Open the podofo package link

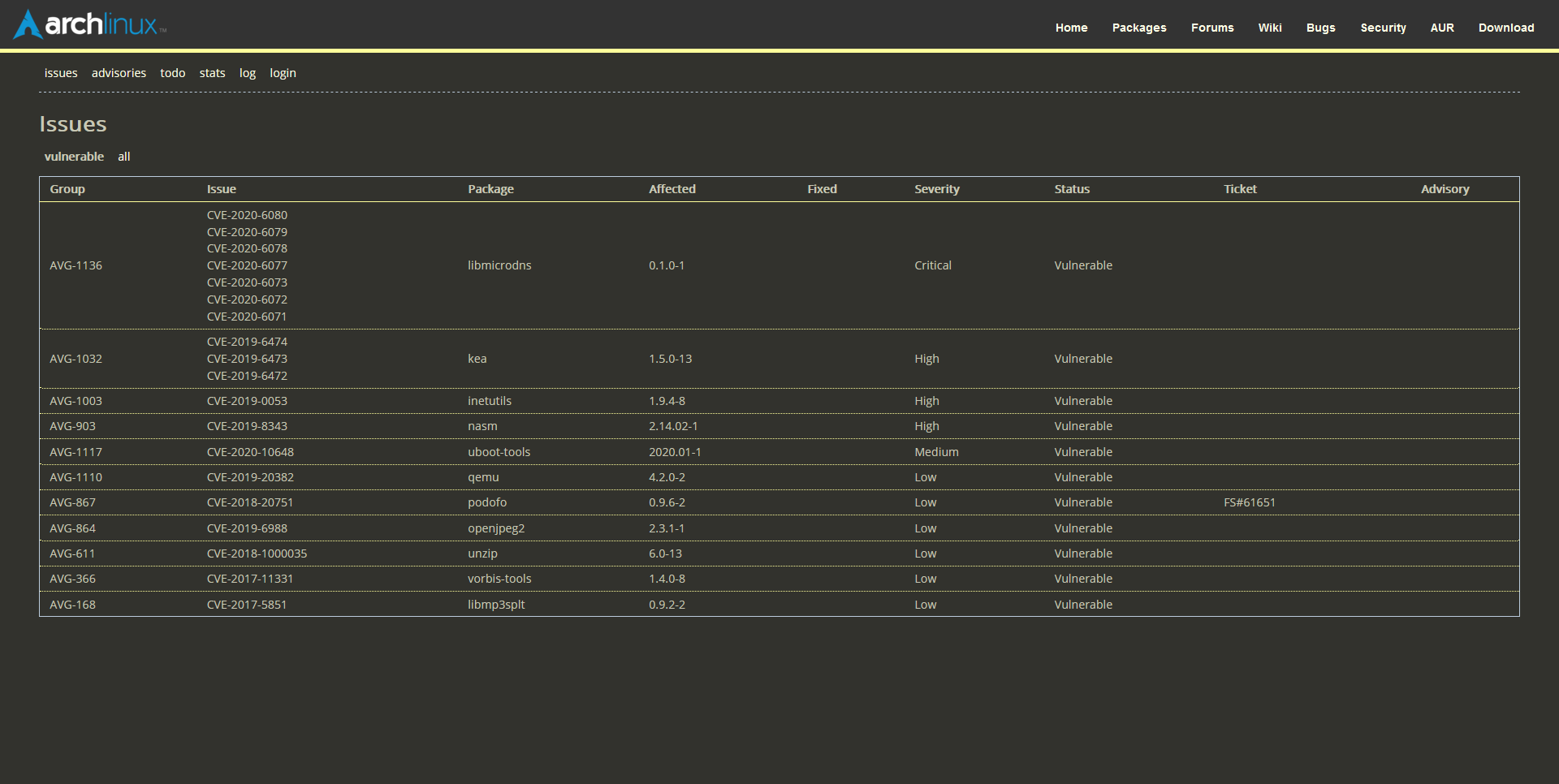(487, 502)
